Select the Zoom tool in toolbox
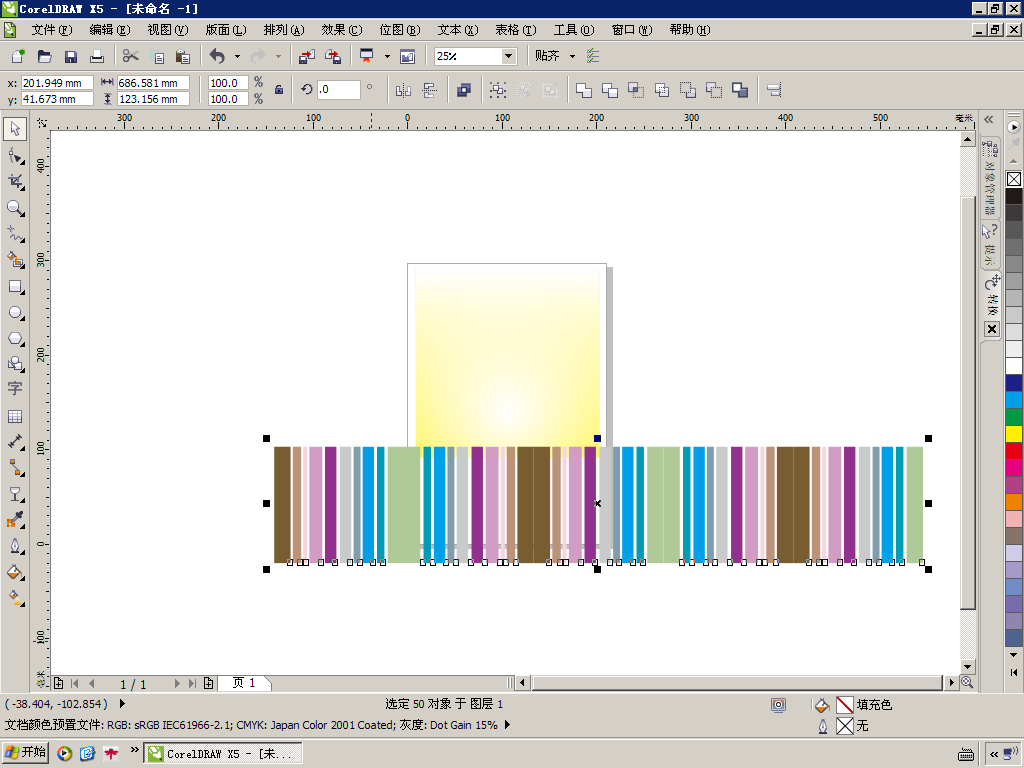This screenshot has height=768, width=1024. [x=16, y=208]
